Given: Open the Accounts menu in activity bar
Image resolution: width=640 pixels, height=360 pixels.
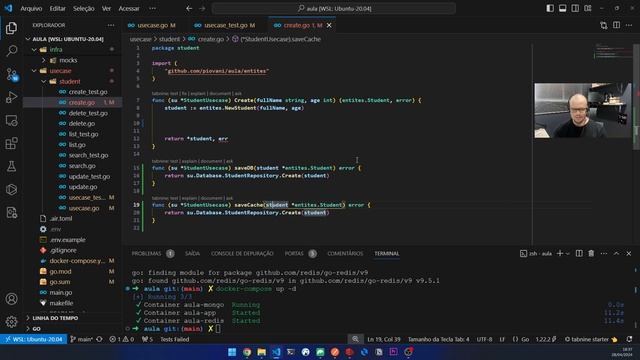Looking at the screenshot, I should tap(11, 299).
